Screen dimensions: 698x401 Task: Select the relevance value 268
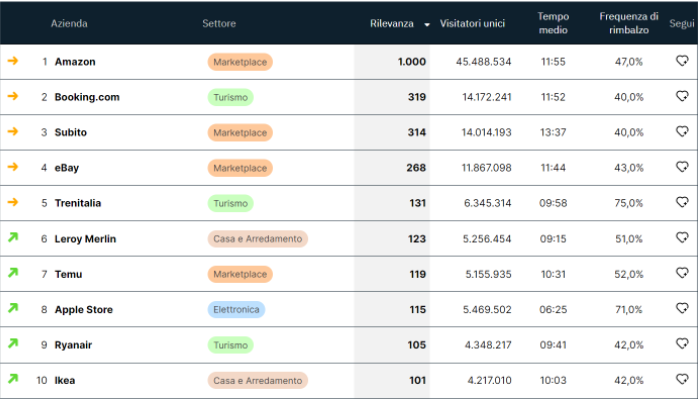coord(416,168)
